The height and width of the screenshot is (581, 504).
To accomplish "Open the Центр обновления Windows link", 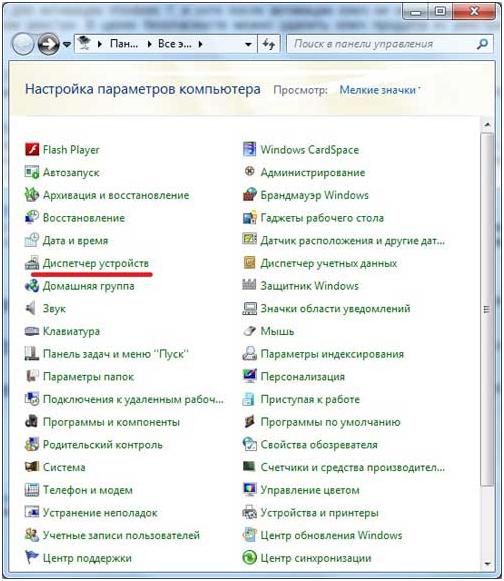I will pos(331,535).
